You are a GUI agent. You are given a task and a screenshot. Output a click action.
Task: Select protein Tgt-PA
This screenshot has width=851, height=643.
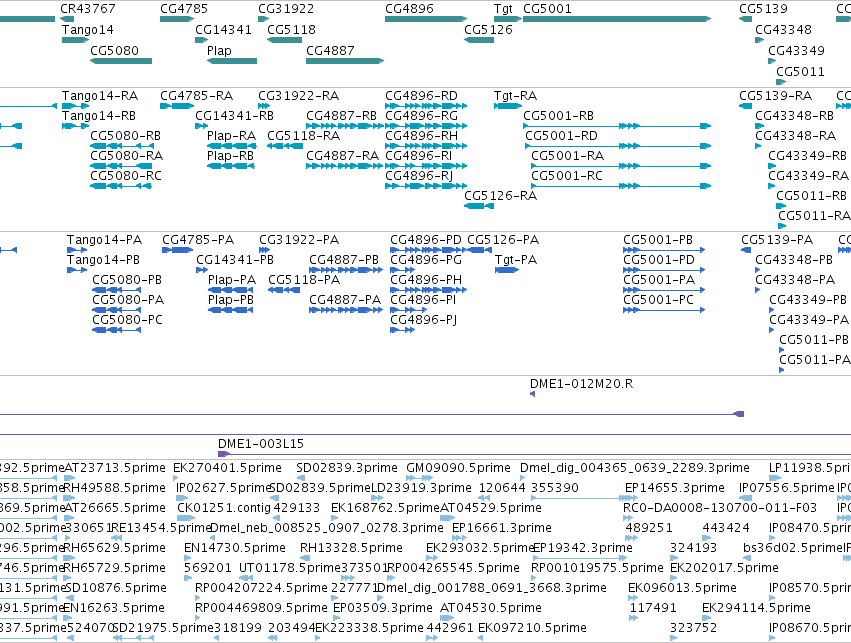tap(516, 260)
